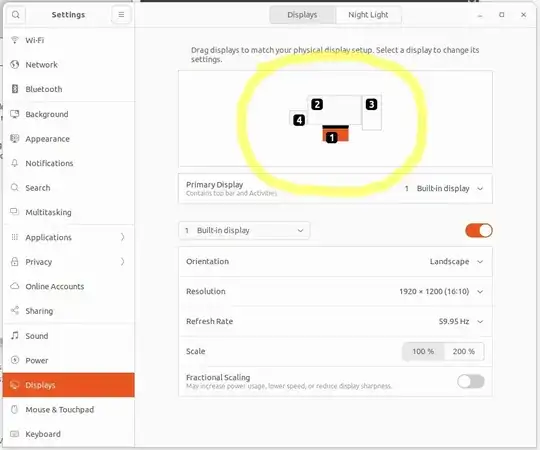
Task: Select 200 % scale option
Action: 464,351
